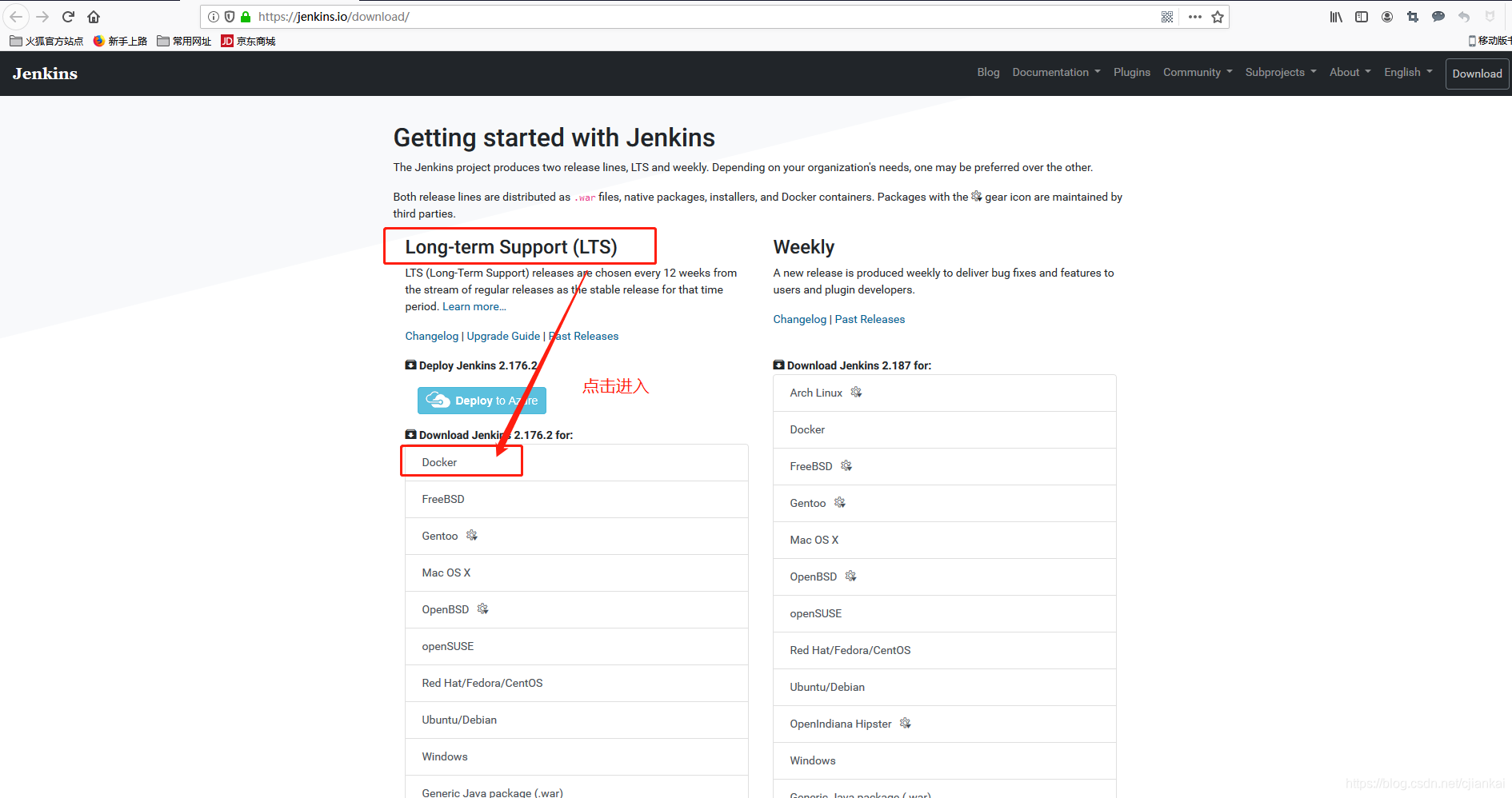Select OpenBSD under Weekly downloads
The height and width of the screenshot is (798, 1512).
coord(945,577)
